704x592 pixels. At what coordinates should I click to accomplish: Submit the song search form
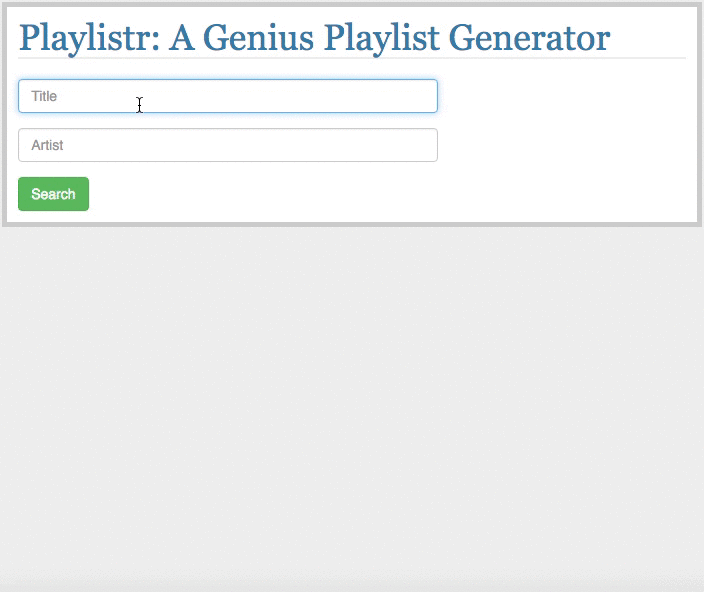[x=53, y=194]
